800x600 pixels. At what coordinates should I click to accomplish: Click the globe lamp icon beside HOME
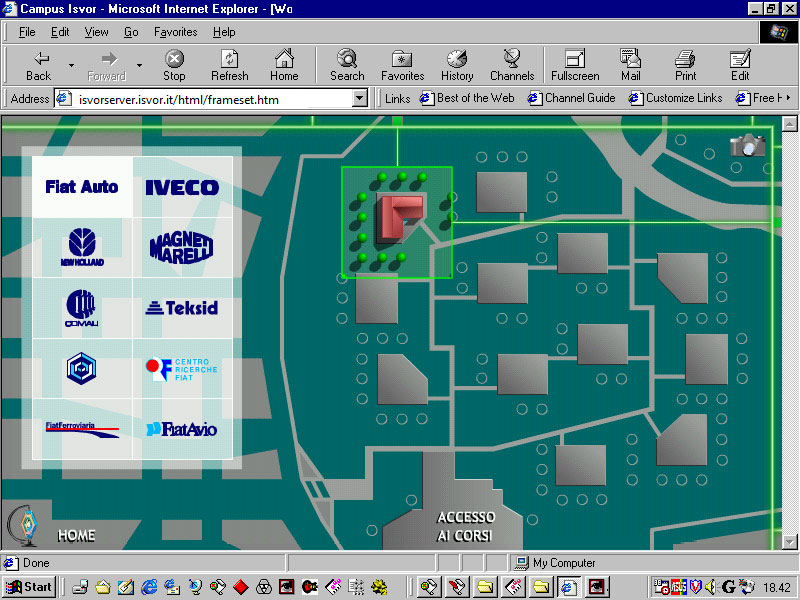(x=23, y=526)
